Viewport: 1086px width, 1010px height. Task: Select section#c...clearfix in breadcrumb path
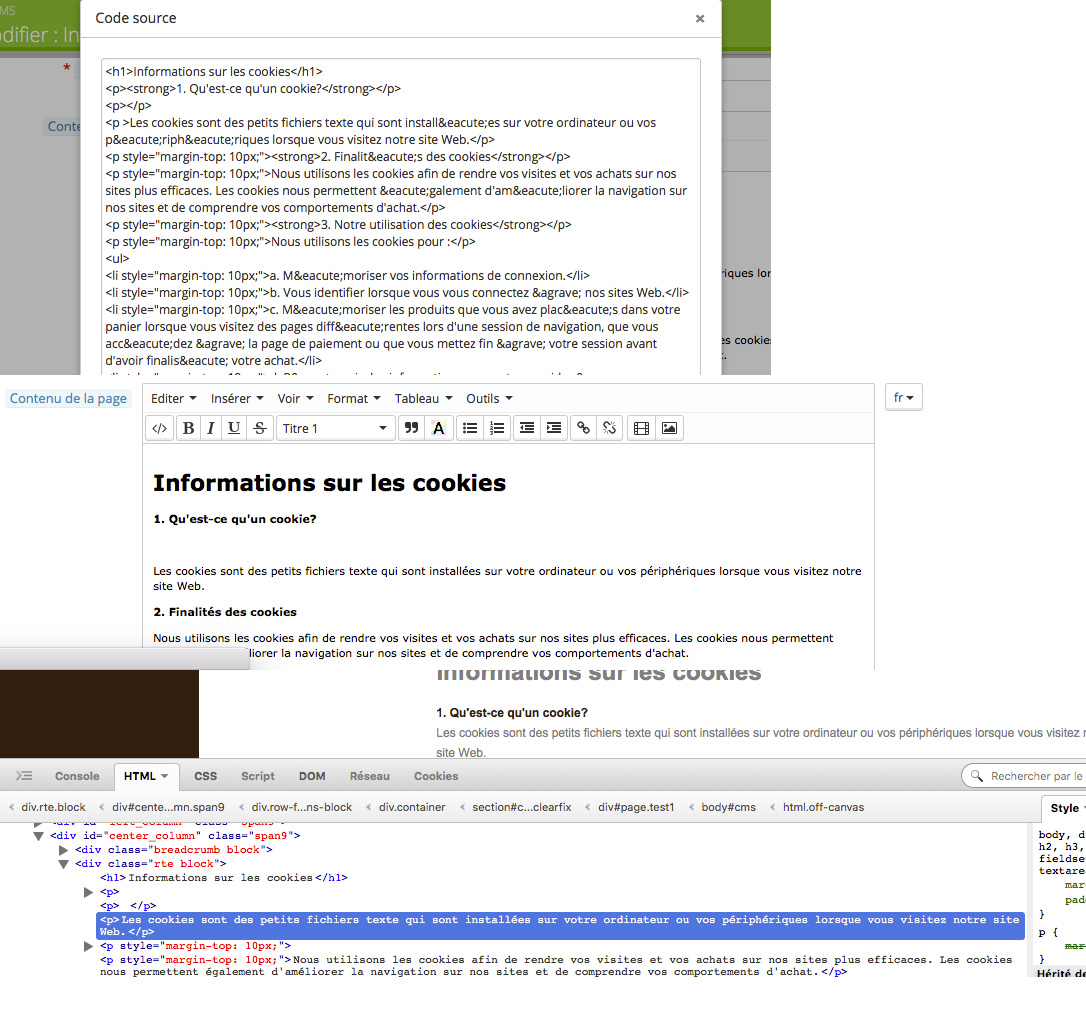pos(522,807)
